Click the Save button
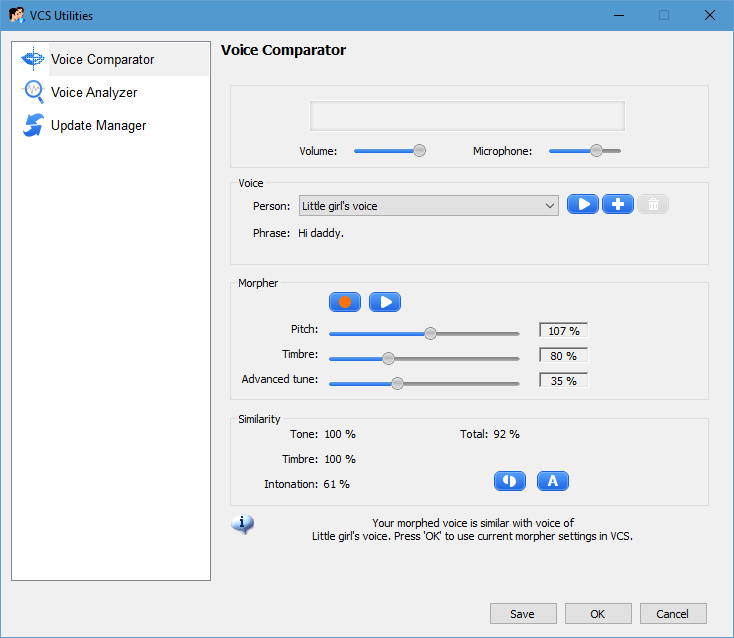This screenshot has height=638, width=734. click(522, 614)
